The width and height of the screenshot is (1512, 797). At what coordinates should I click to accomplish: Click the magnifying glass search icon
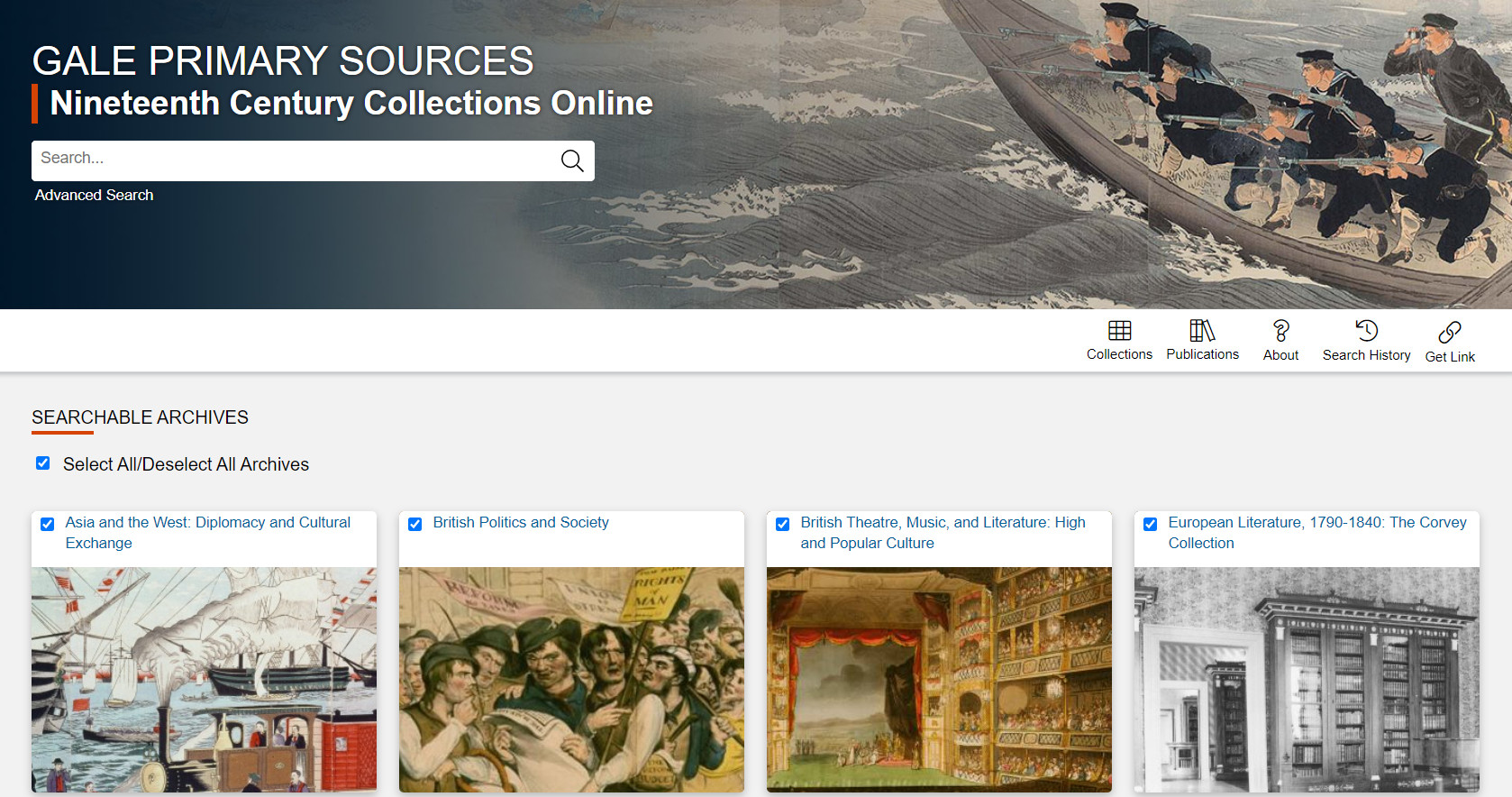tap(572, 160)
